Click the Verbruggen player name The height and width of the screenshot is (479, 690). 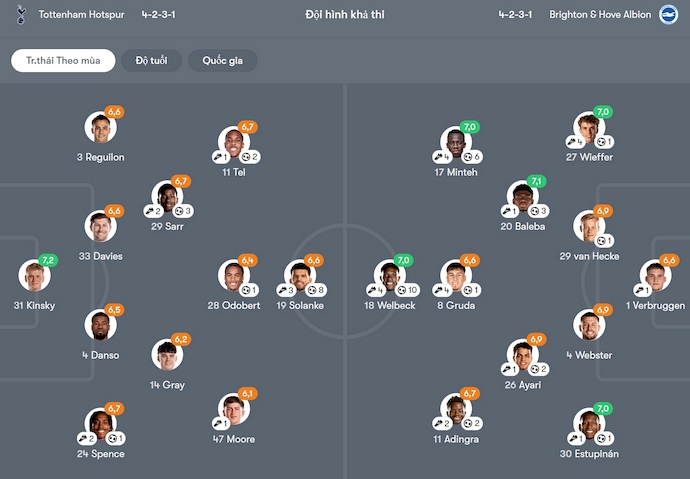[655, 305]
